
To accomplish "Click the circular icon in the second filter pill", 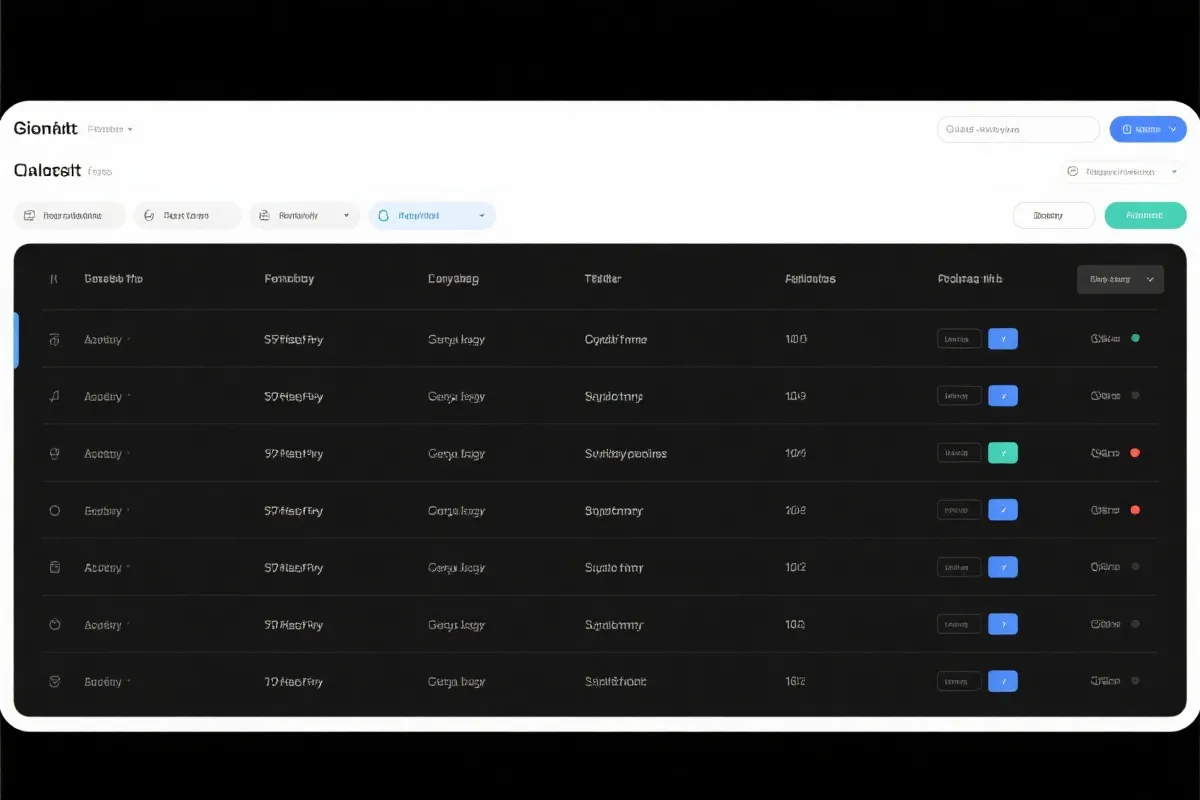I will pyautogui.click(x=149, y=215).
